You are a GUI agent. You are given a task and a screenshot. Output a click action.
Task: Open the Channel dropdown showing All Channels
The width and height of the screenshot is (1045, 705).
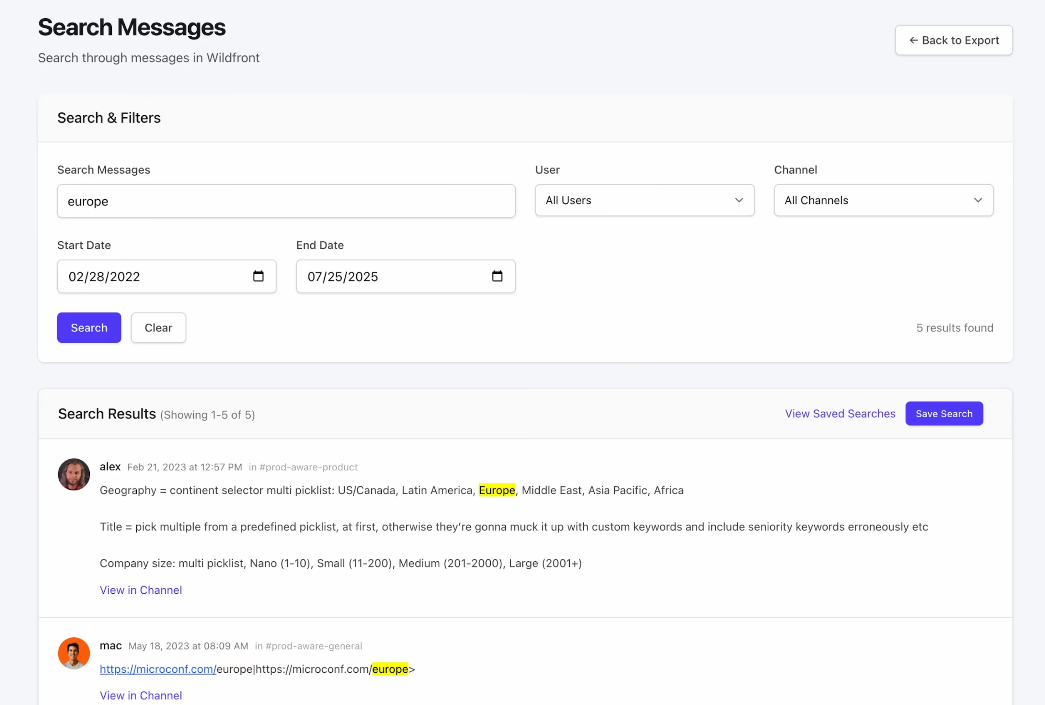(x=883, y=200)
